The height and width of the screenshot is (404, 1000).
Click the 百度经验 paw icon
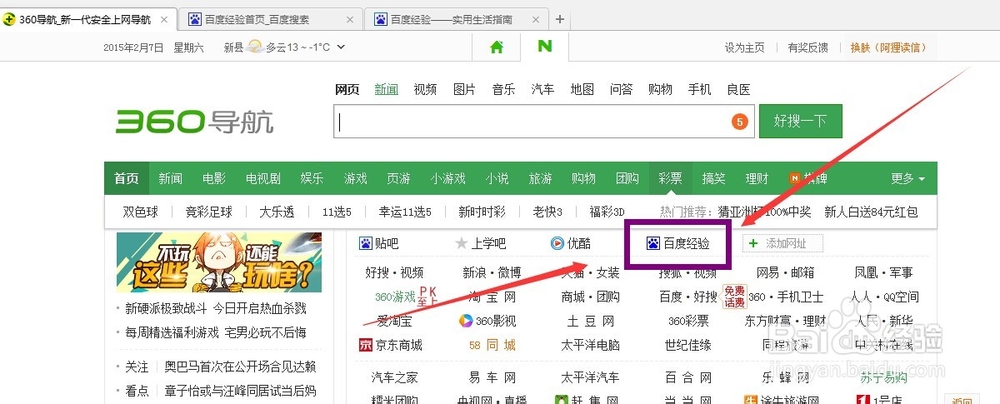653,243
